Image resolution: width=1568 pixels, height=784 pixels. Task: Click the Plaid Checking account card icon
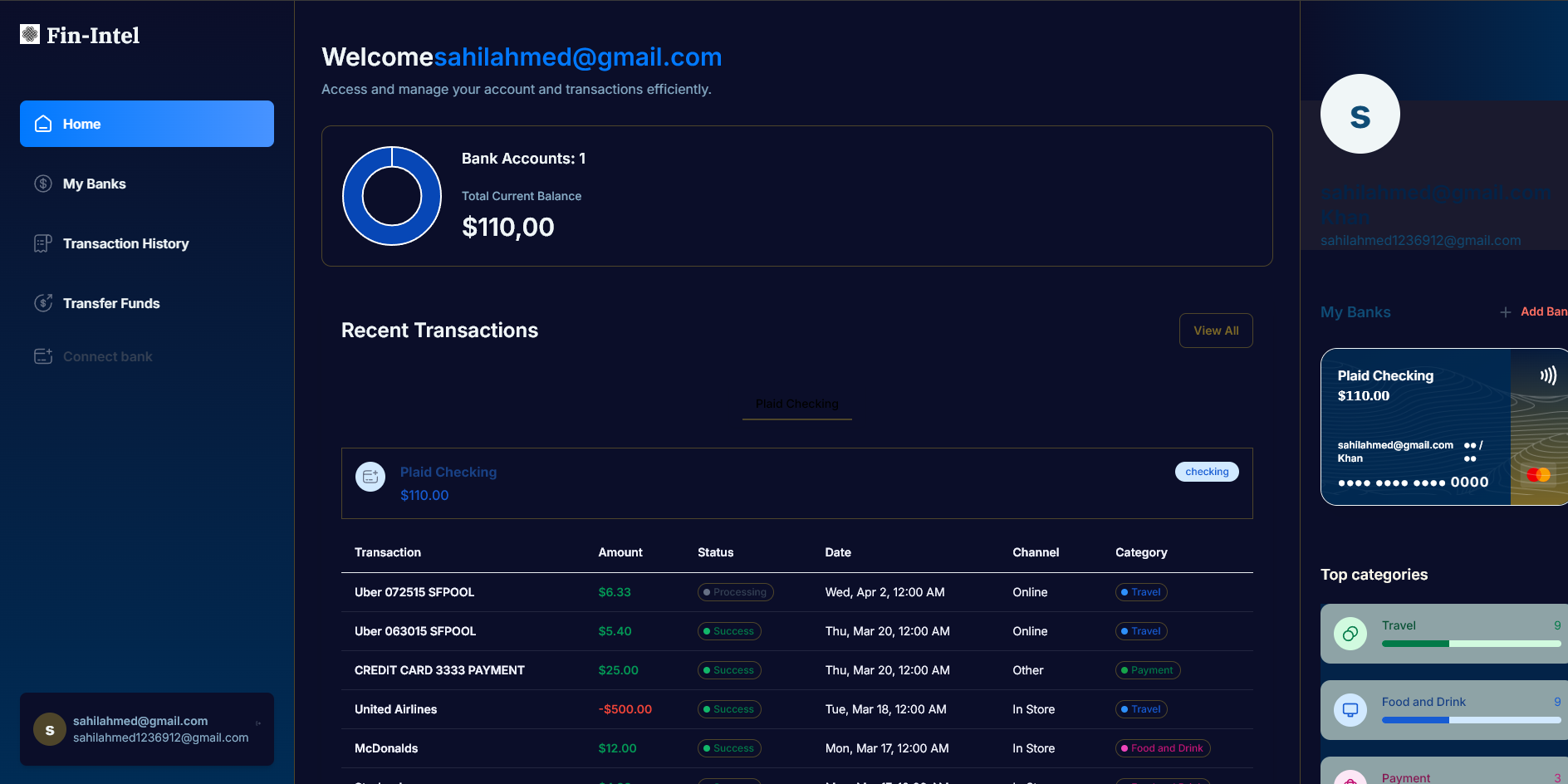pyautogui.click(x=370, y=477)
